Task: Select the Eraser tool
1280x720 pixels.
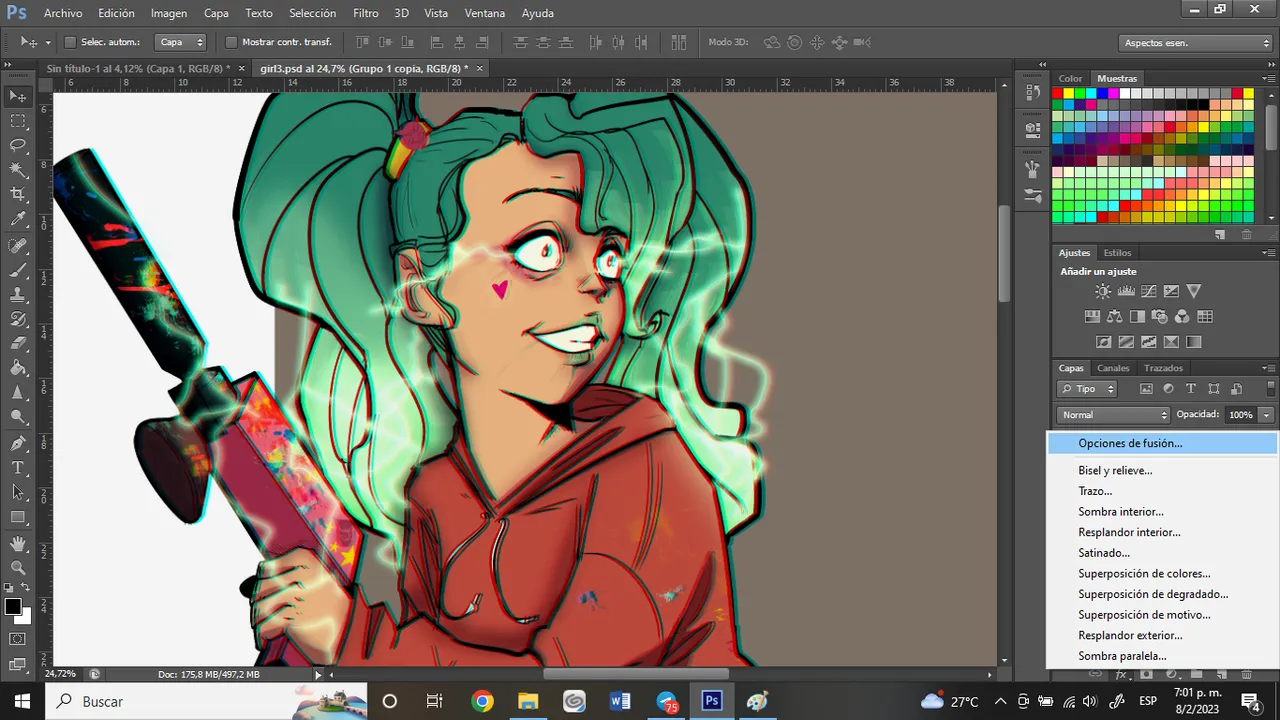Action: [18, 344]
